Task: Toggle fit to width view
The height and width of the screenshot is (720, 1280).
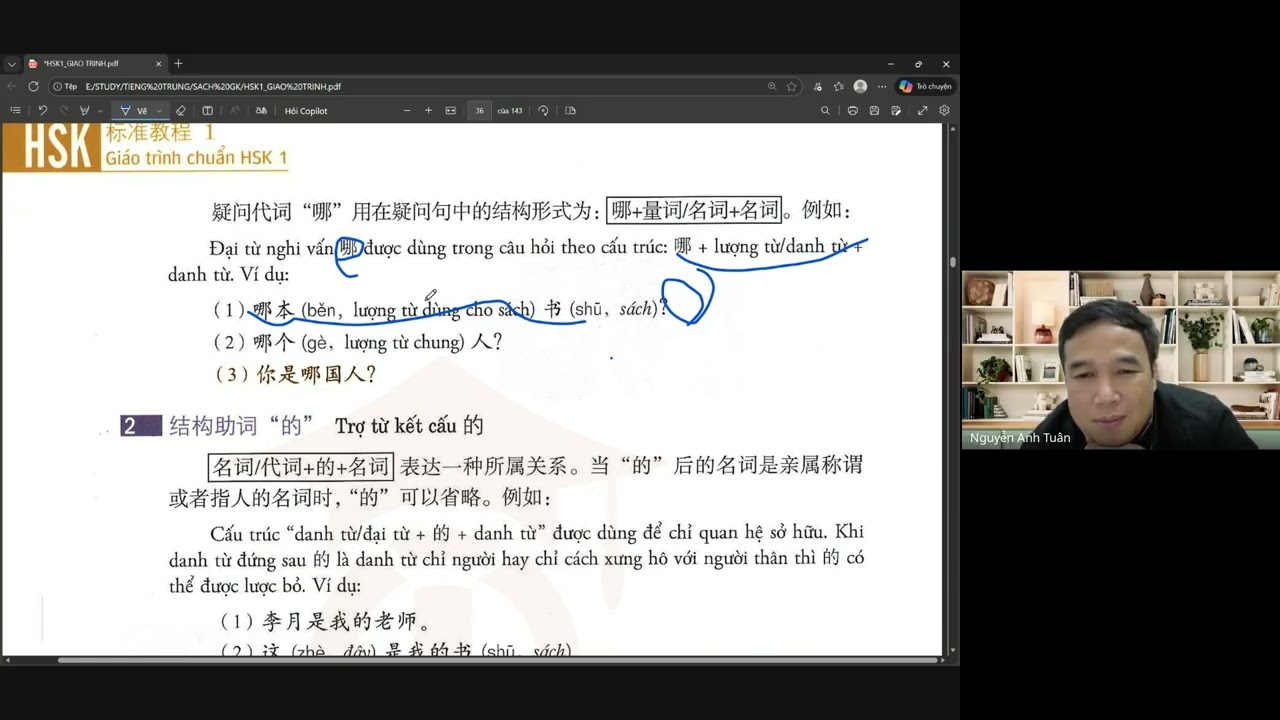Action: pos(450,110)
